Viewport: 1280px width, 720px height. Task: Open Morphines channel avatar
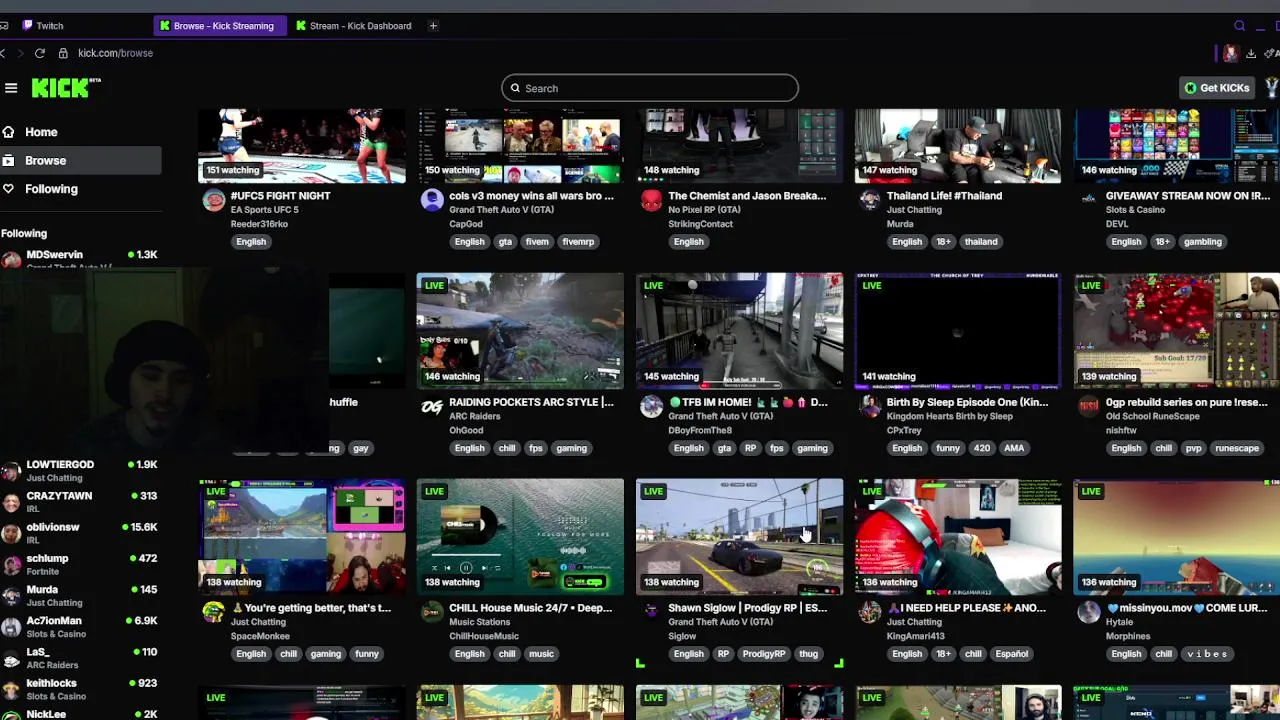pos(1089,612)
